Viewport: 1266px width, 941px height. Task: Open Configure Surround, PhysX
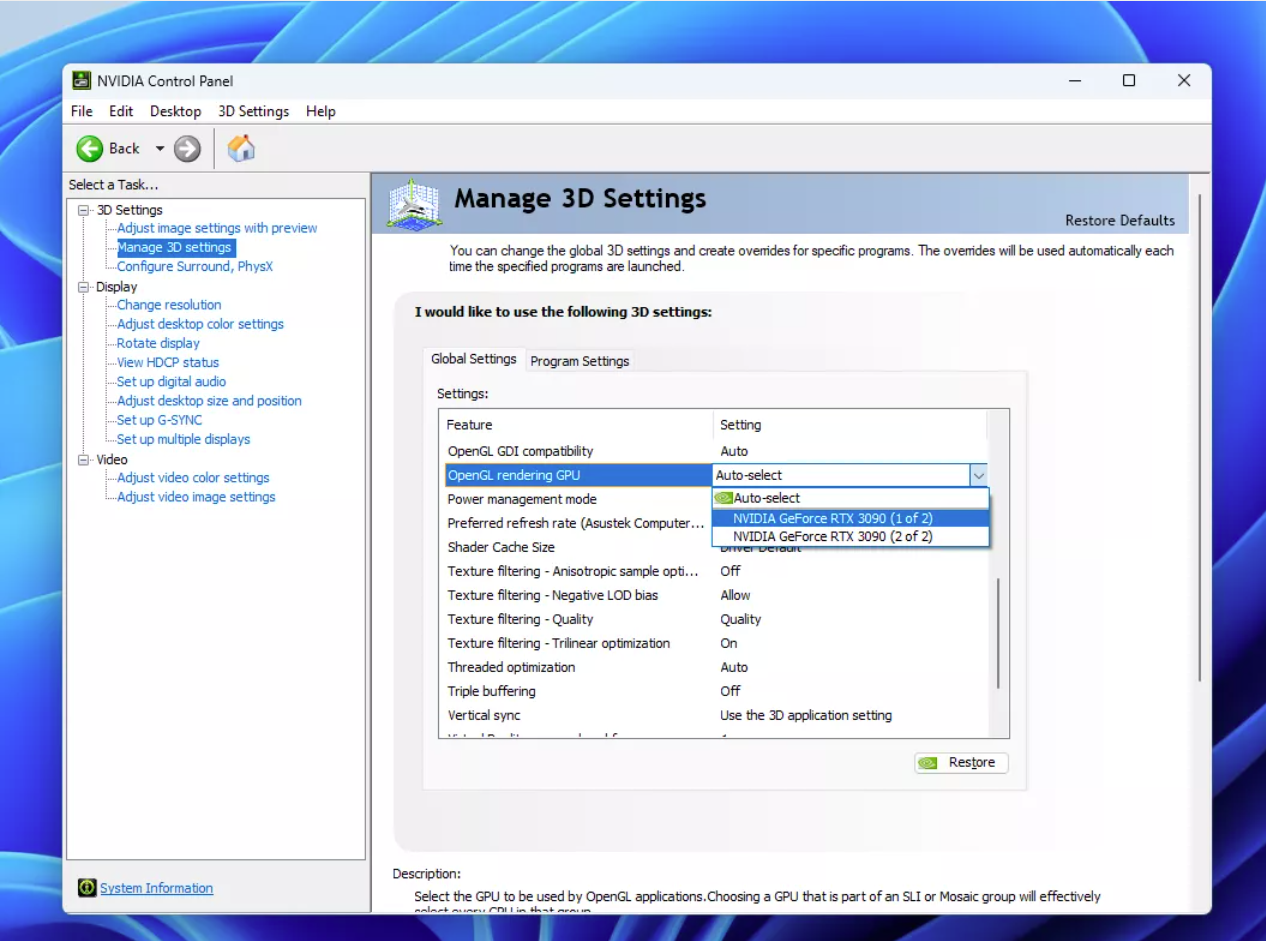tap(195, 266)
